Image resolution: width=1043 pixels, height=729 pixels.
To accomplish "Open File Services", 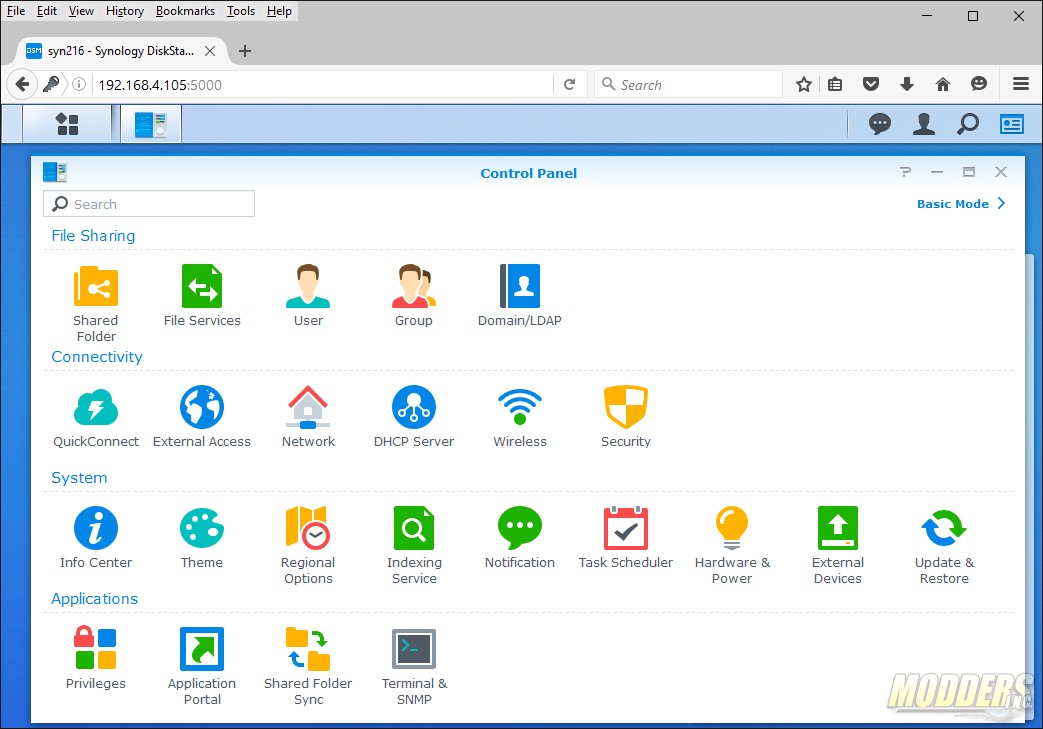I will (x=202, y=296).
